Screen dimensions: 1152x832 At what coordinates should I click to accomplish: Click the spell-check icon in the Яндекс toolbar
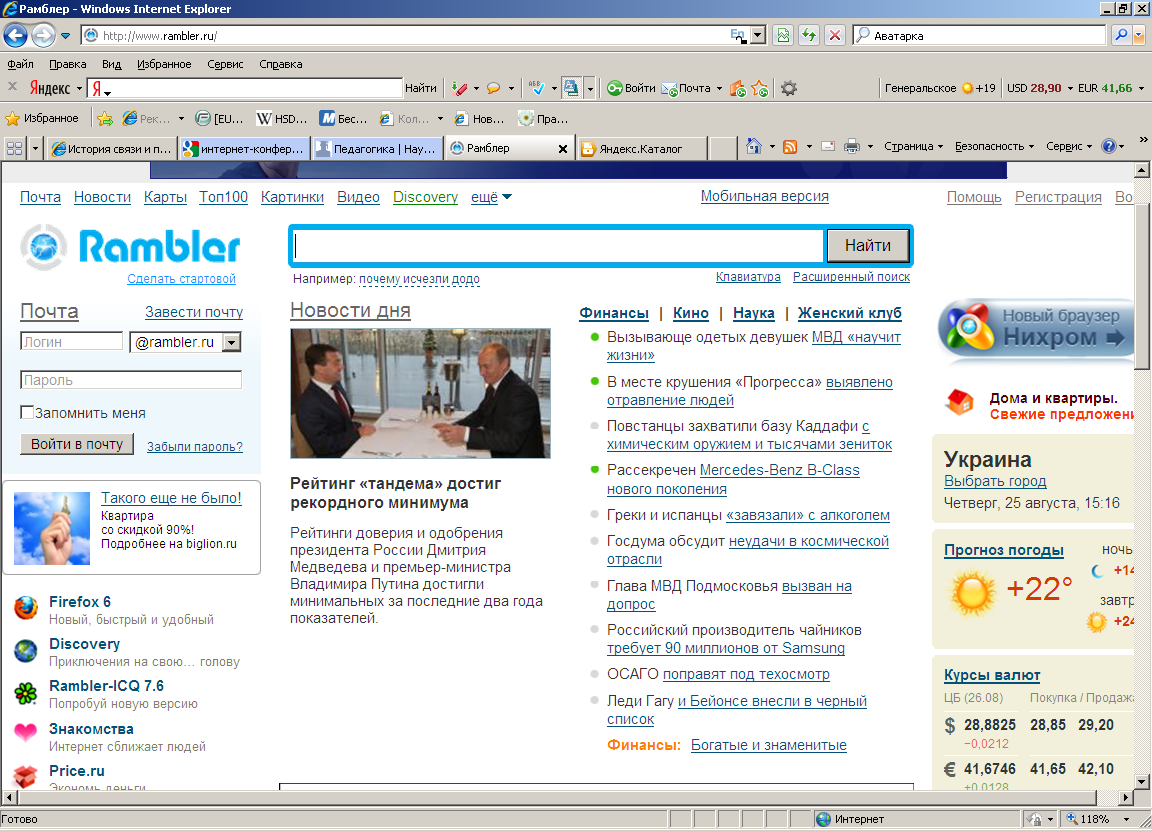pos(536,88)
